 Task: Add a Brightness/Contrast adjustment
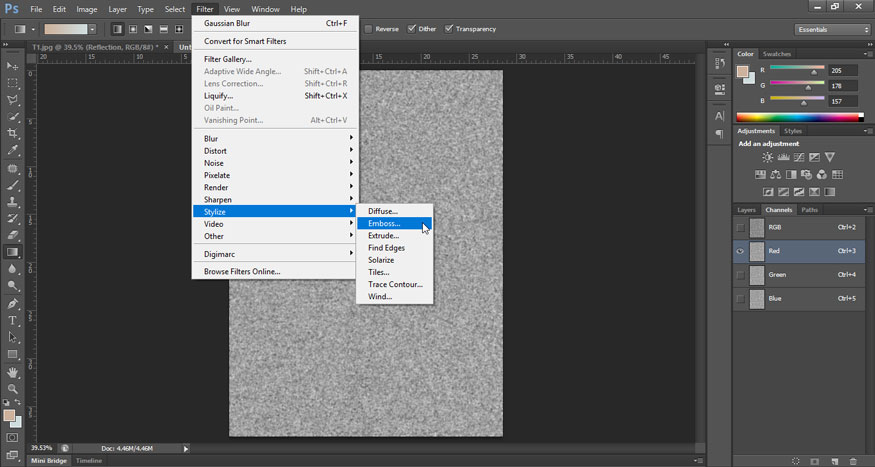[x=767, y=158]
